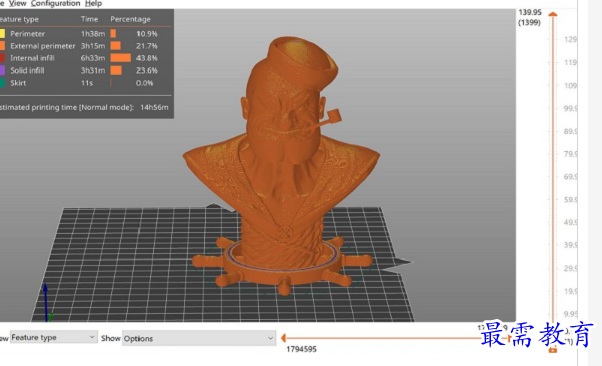The image size is (602, 366).
Task: Click the 1h38m Perimeter time
Action: click(x=93, y=34)
